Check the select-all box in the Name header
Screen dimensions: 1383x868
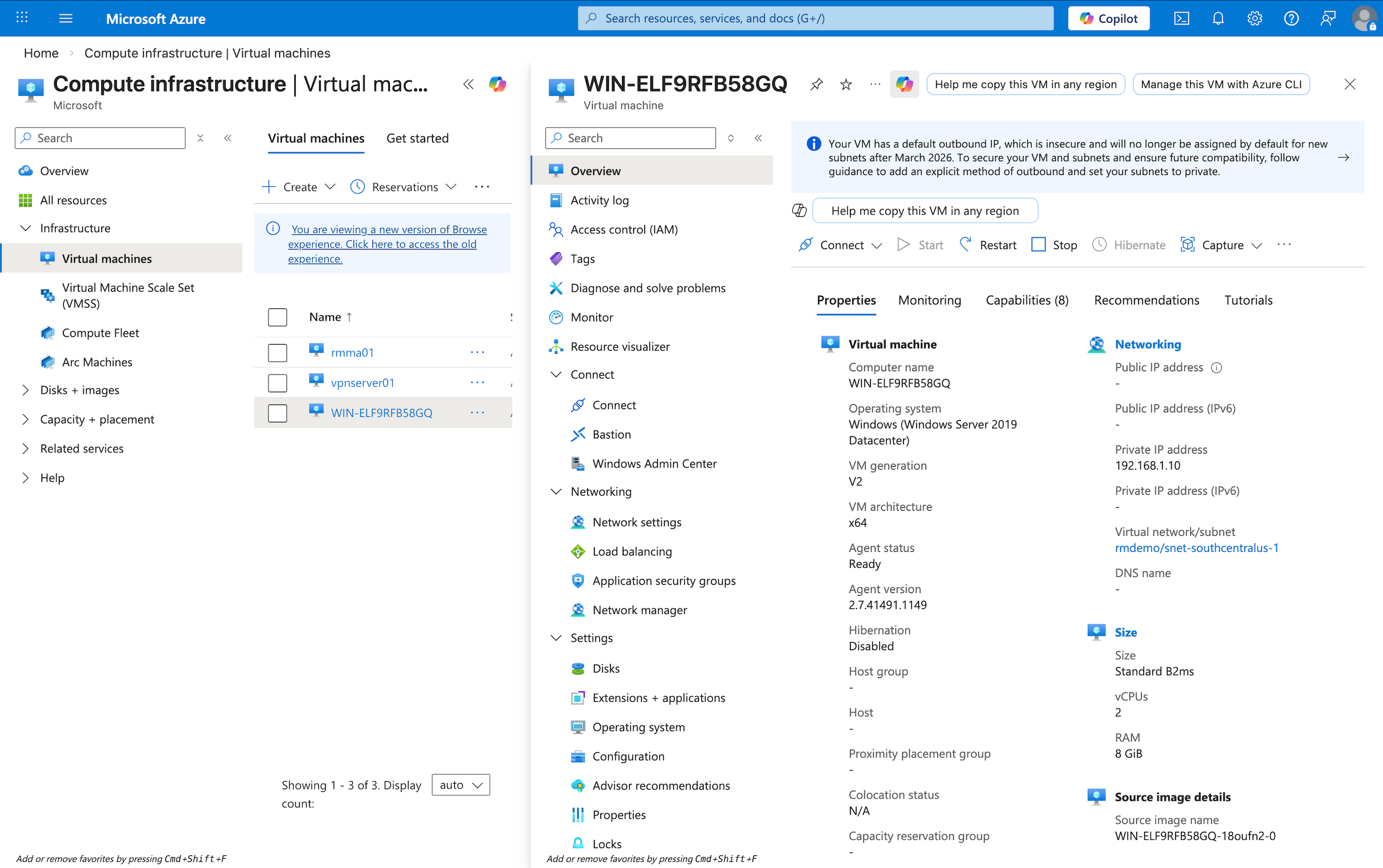pos(277,317)
